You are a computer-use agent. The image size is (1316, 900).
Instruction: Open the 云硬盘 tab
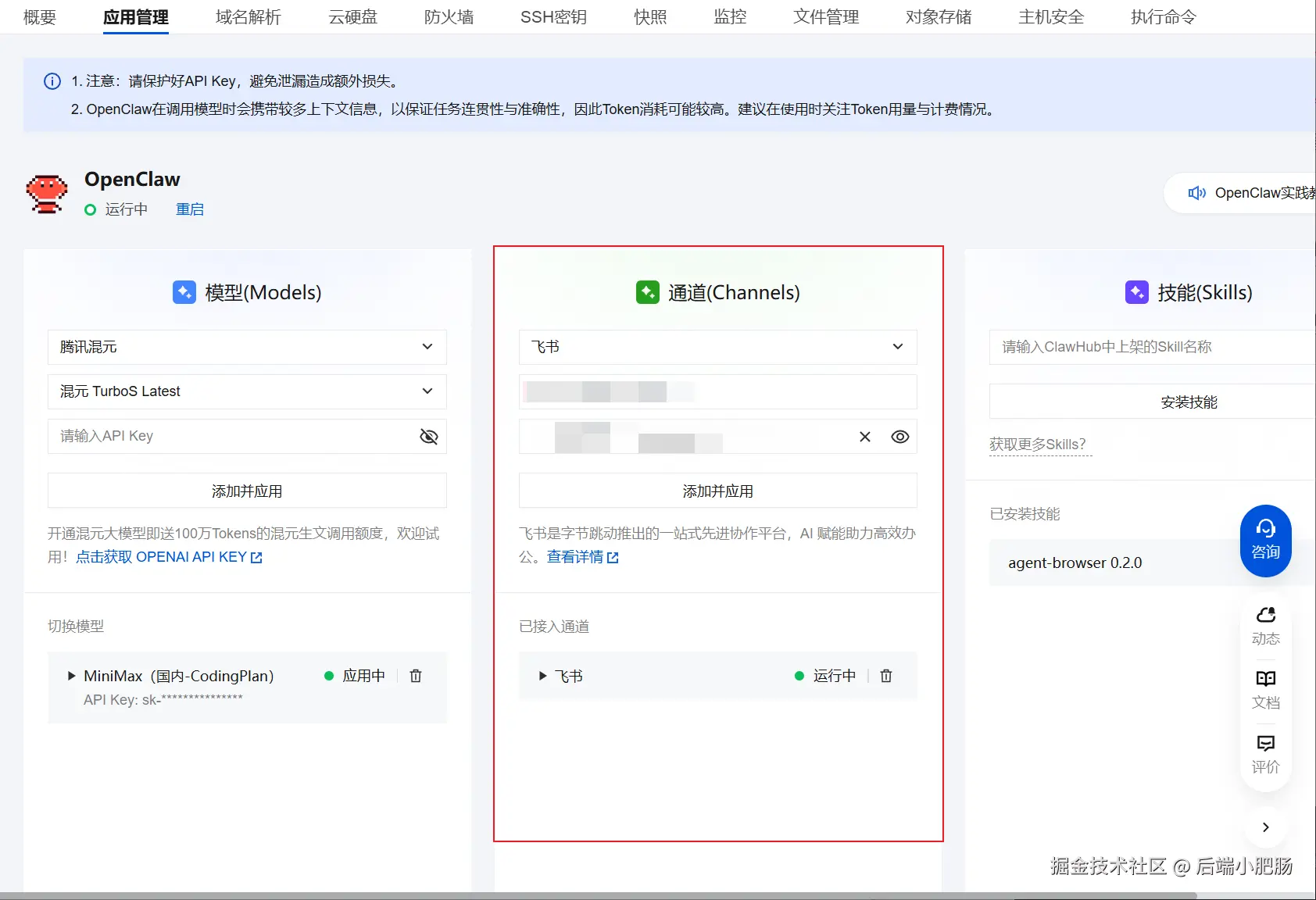click(352, 17)
